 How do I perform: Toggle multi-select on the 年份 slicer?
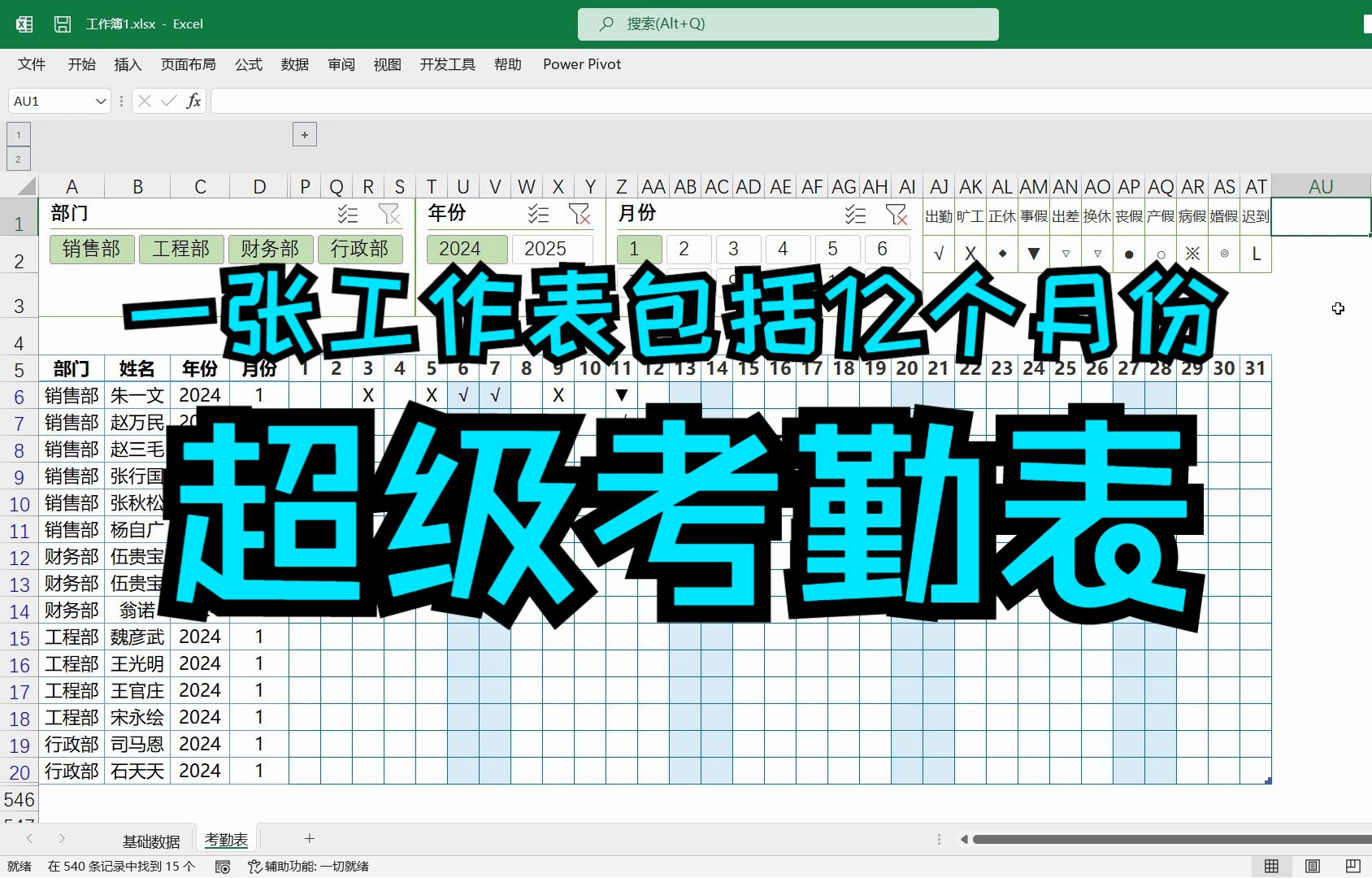[538, 214]
